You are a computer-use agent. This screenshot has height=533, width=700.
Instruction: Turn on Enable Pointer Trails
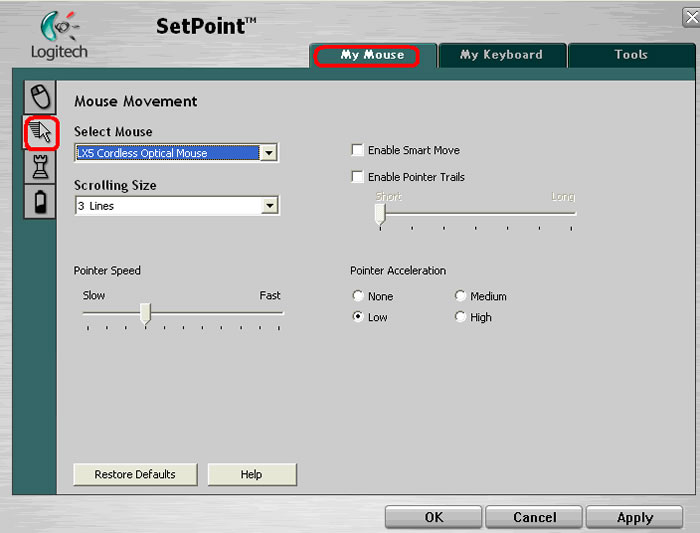pyautogui.click(x=357, y=177)
